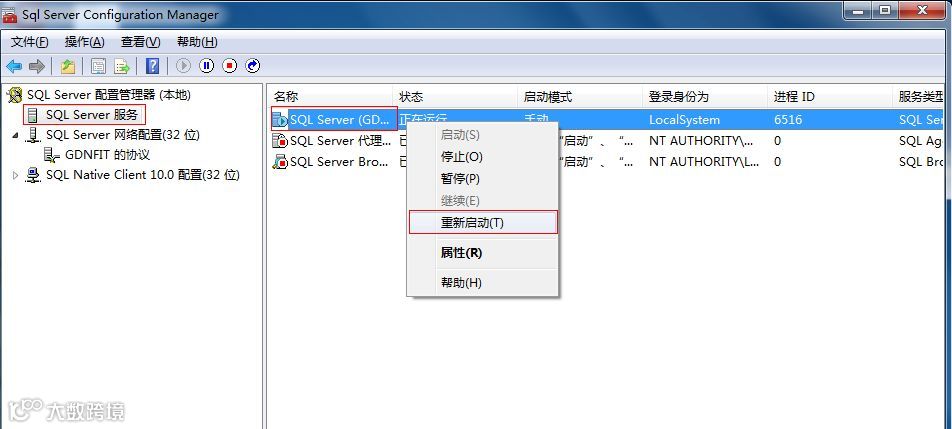Click the SQL Ag service type cell
Viewport: 952px width, 429px height.
[920, 141]
